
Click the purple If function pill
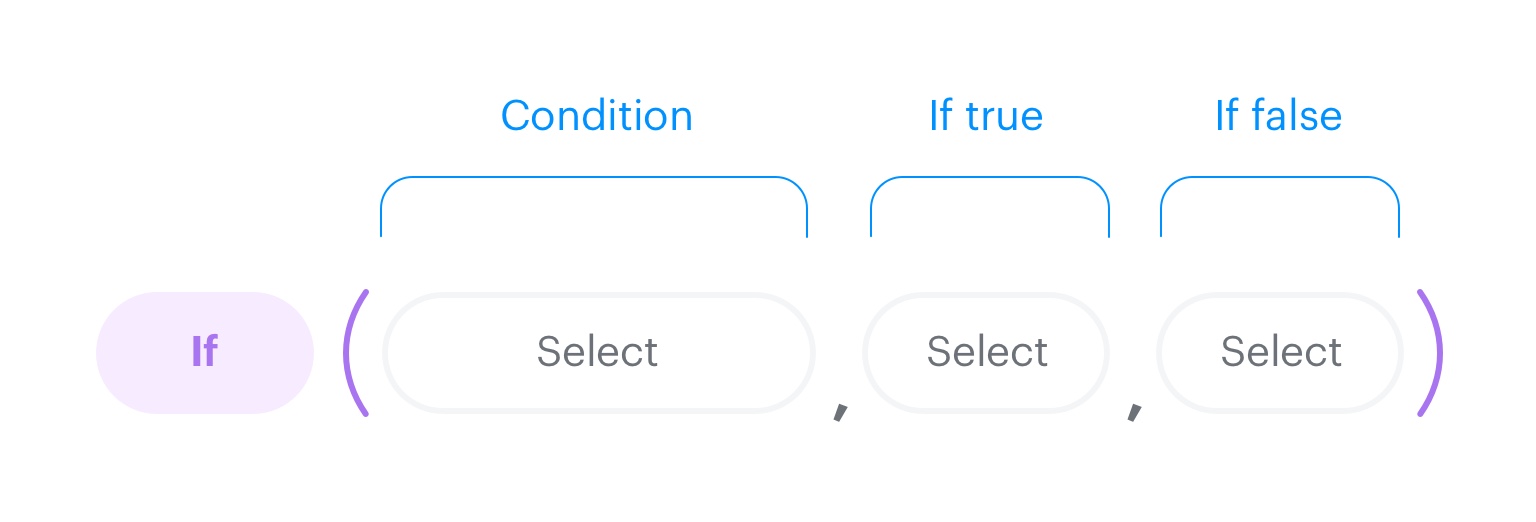[x=205, y=353]
